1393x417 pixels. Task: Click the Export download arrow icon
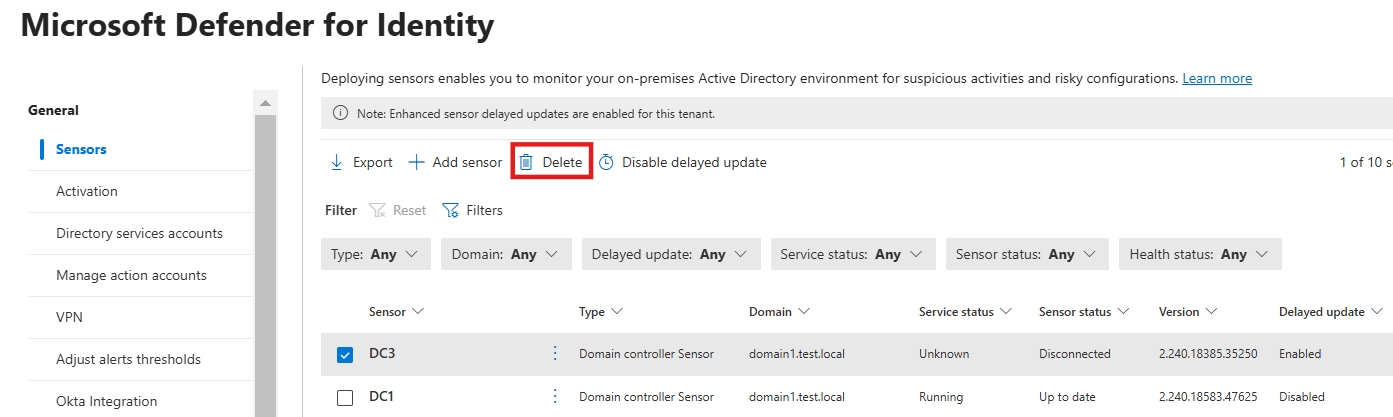coord(337,162)
